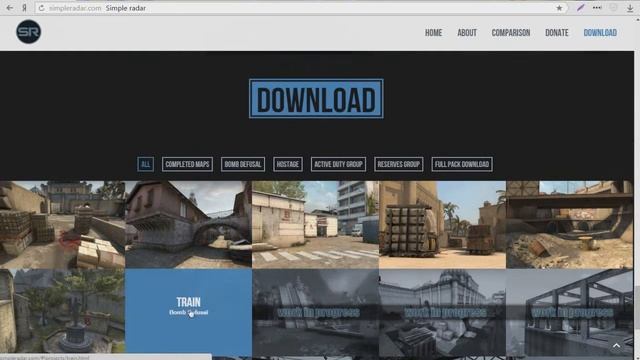Filter by COMPLETED MAPS

[x=187, y=164]
